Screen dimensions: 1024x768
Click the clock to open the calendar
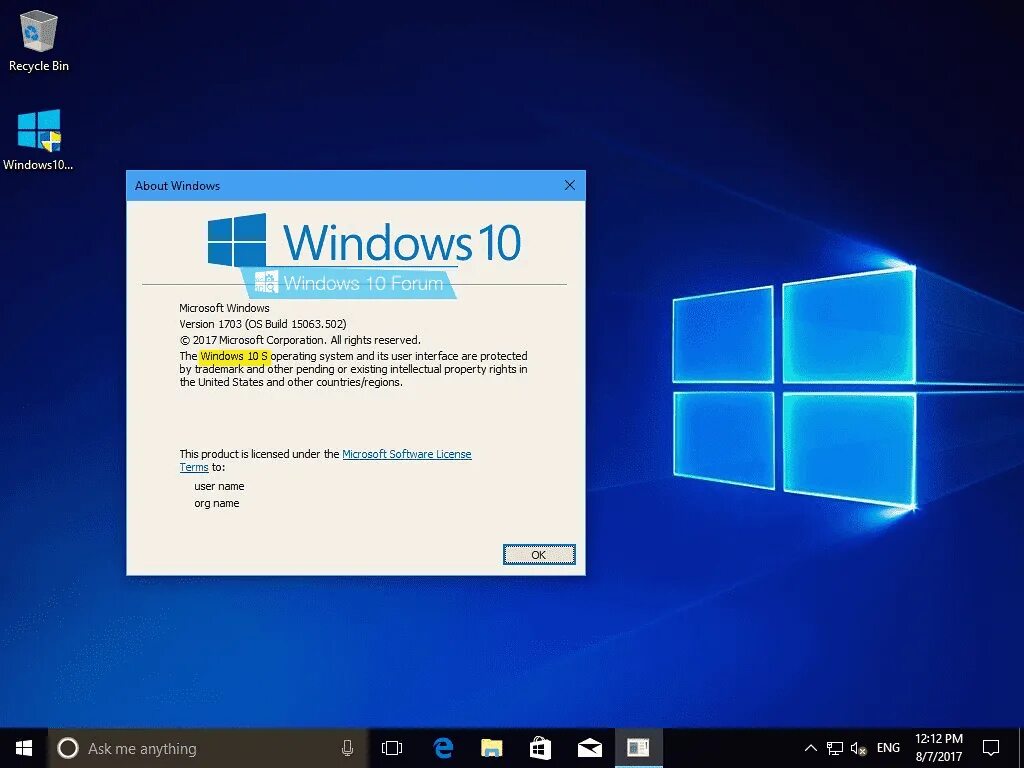[938, 747]
